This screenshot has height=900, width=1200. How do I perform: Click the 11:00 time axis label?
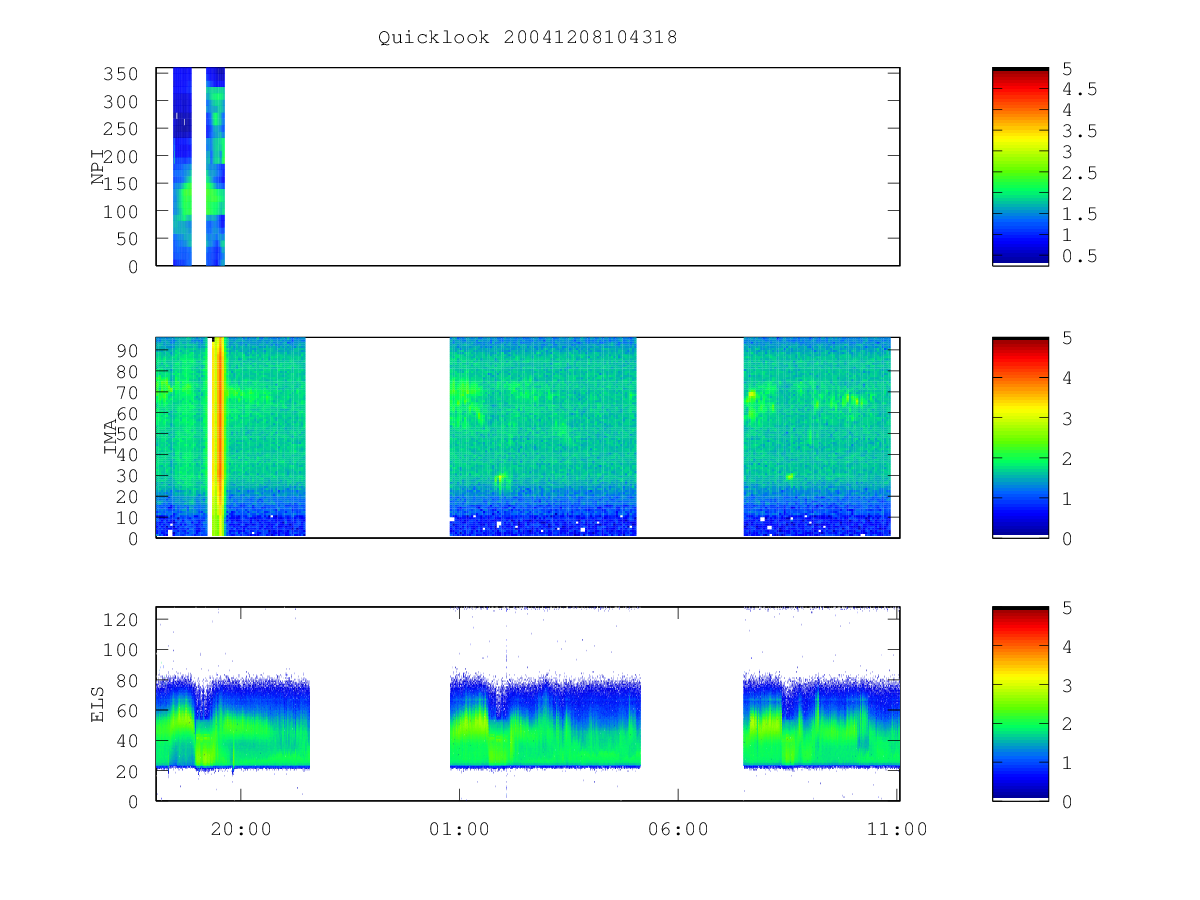[x=897, y=829]
